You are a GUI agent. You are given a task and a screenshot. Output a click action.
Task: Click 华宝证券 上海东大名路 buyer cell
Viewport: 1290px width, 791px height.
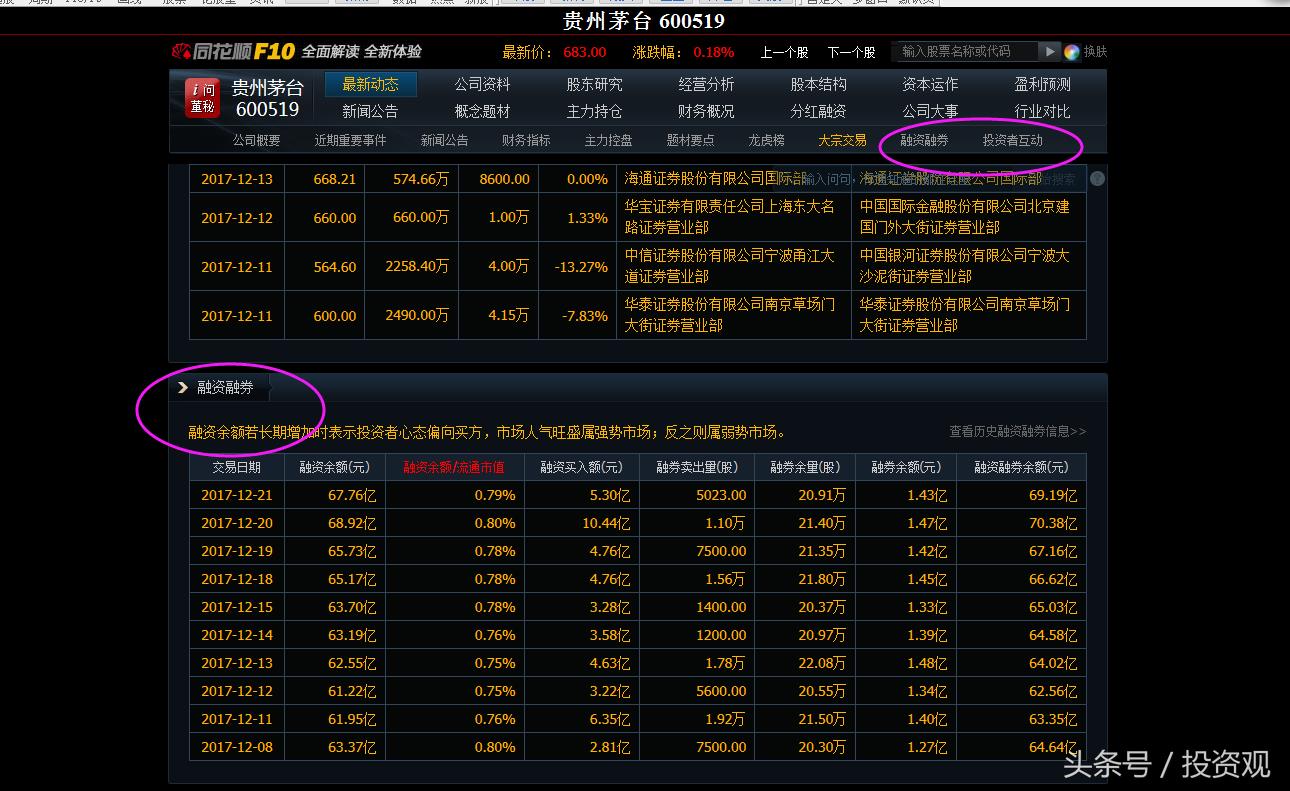click(x=733, y=217)
